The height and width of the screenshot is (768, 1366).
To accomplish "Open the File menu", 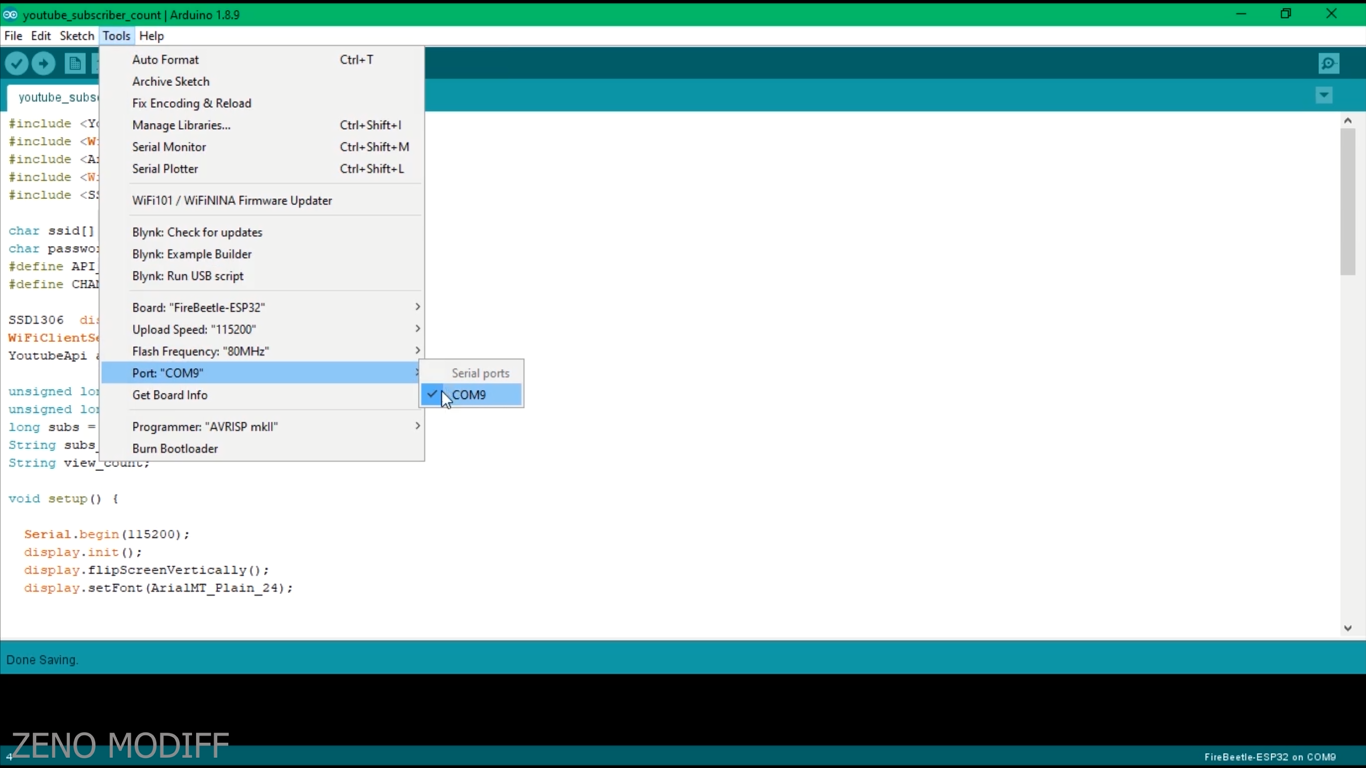I will click(13, 36).
